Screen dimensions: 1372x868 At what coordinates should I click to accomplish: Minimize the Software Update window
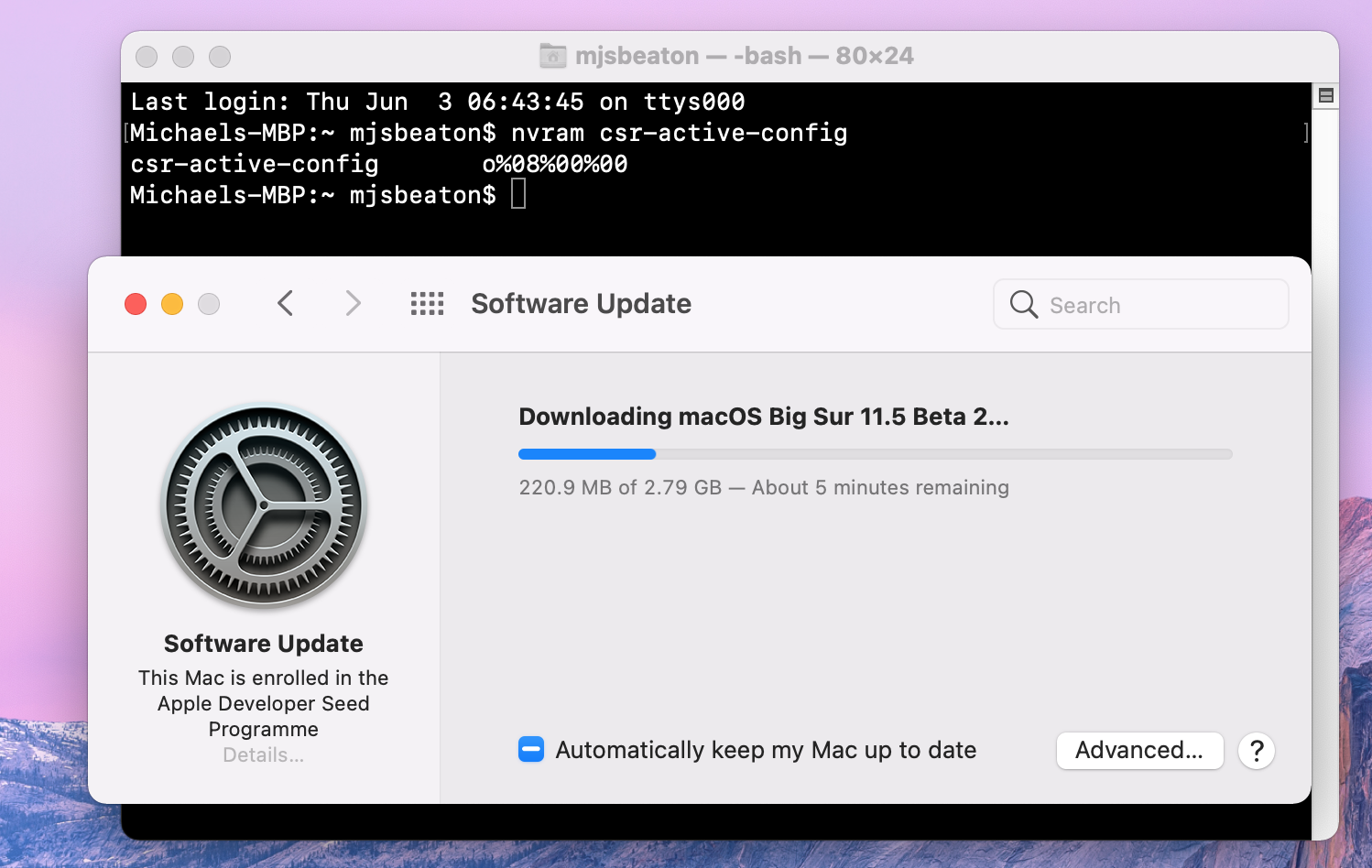pyautogui.click(x=172, y=304)
